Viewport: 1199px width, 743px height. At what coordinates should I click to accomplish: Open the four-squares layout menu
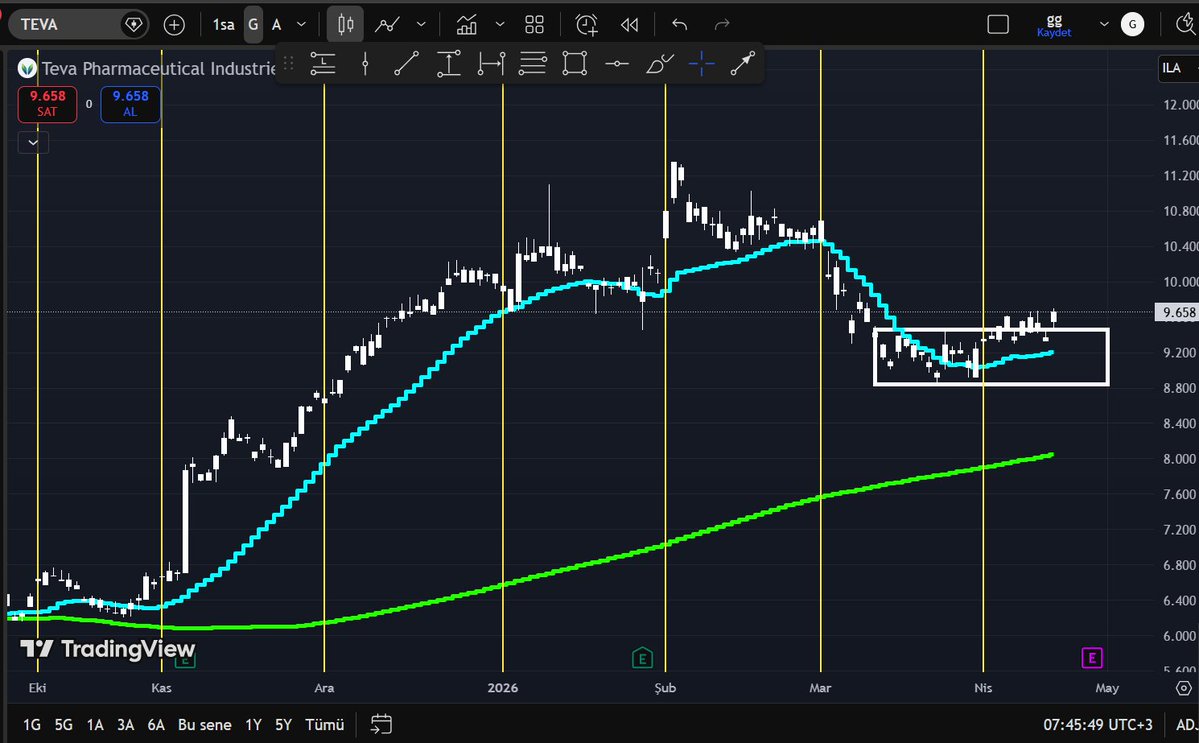pyautogui.click(x=535, y=24)
